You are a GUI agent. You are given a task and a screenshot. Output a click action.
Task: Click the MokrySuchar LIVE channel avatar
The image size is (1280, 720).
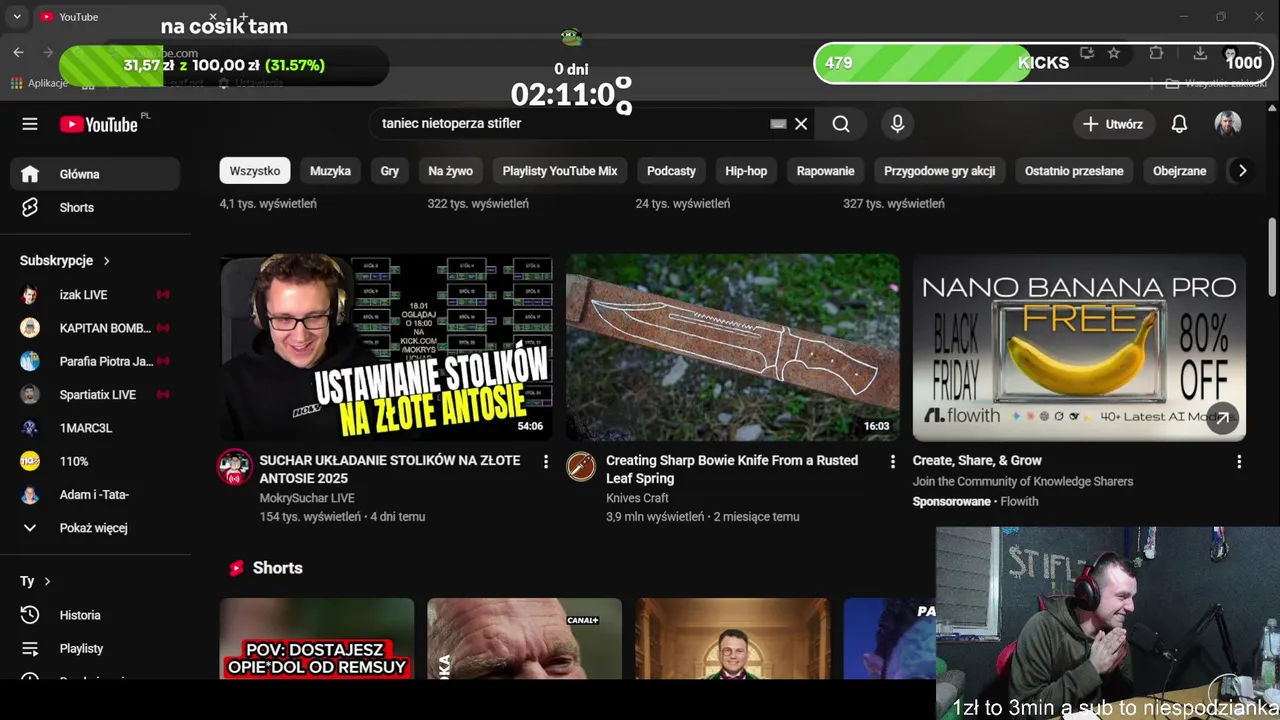coord(235,467)
